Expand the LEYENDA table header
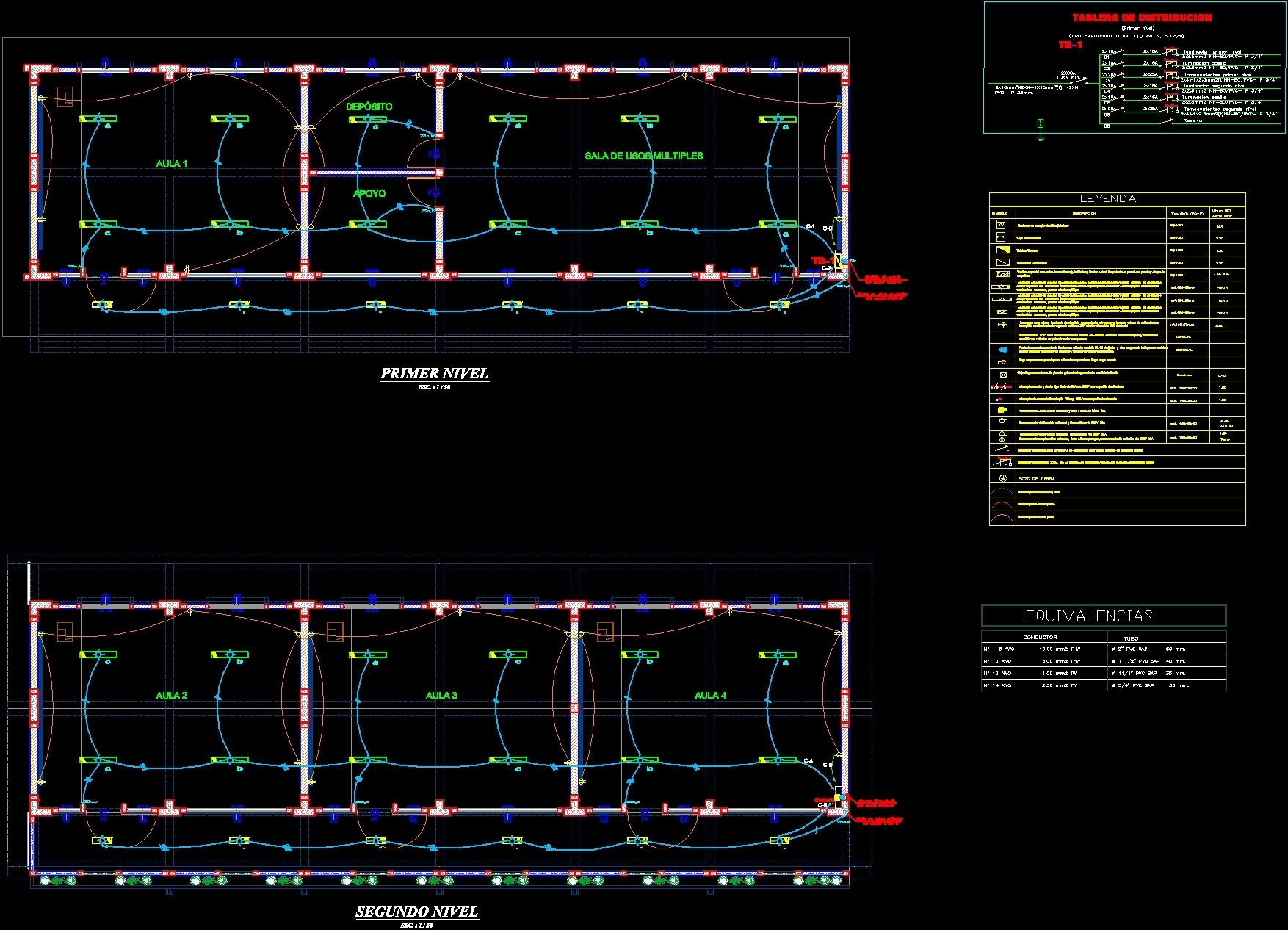Viewport: 1288px width, 930px height. pyautogui.click(x=1108, y=199)
